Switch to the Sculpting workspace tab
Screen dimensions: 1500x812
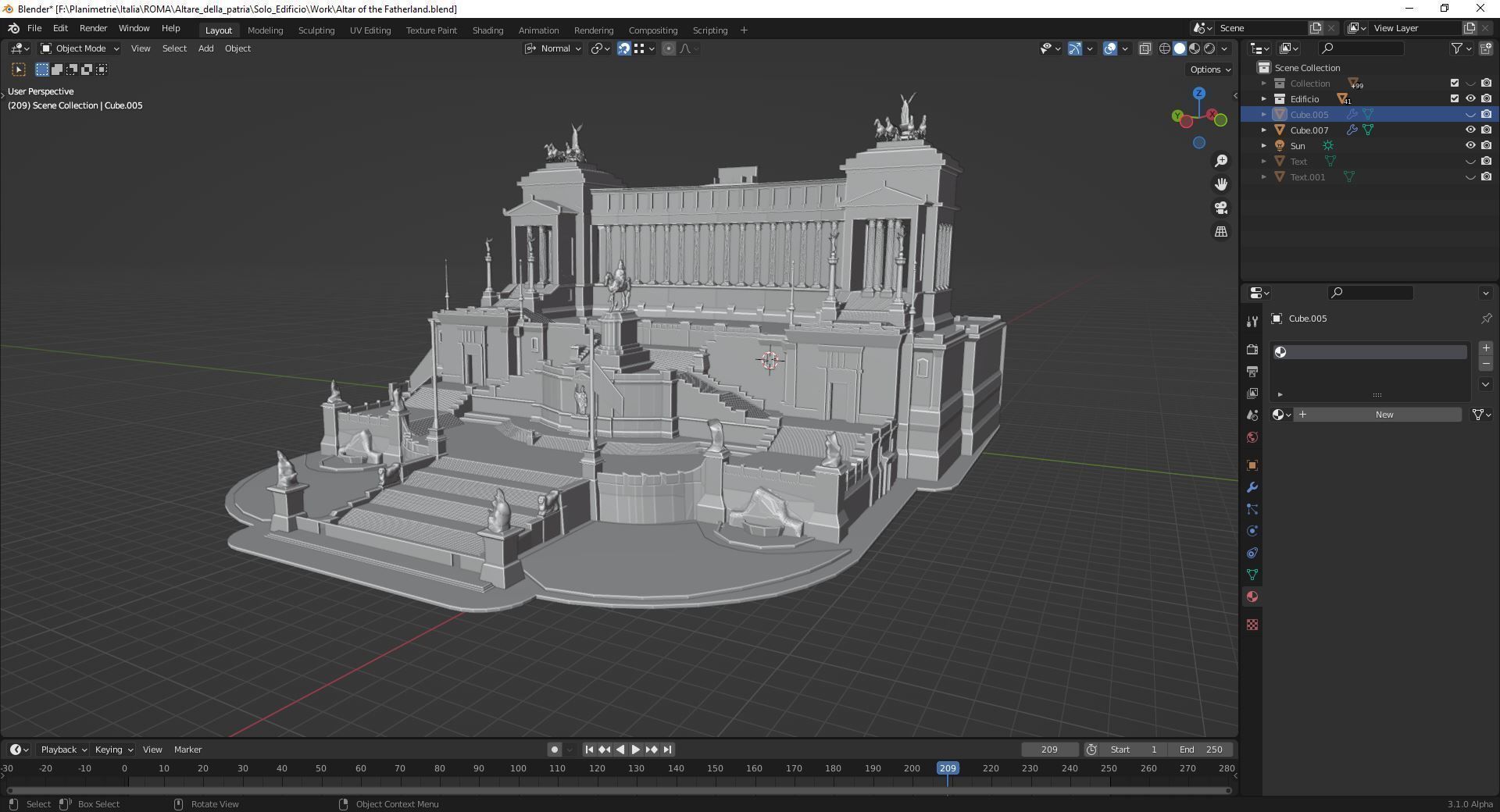[x=316, y=30]
